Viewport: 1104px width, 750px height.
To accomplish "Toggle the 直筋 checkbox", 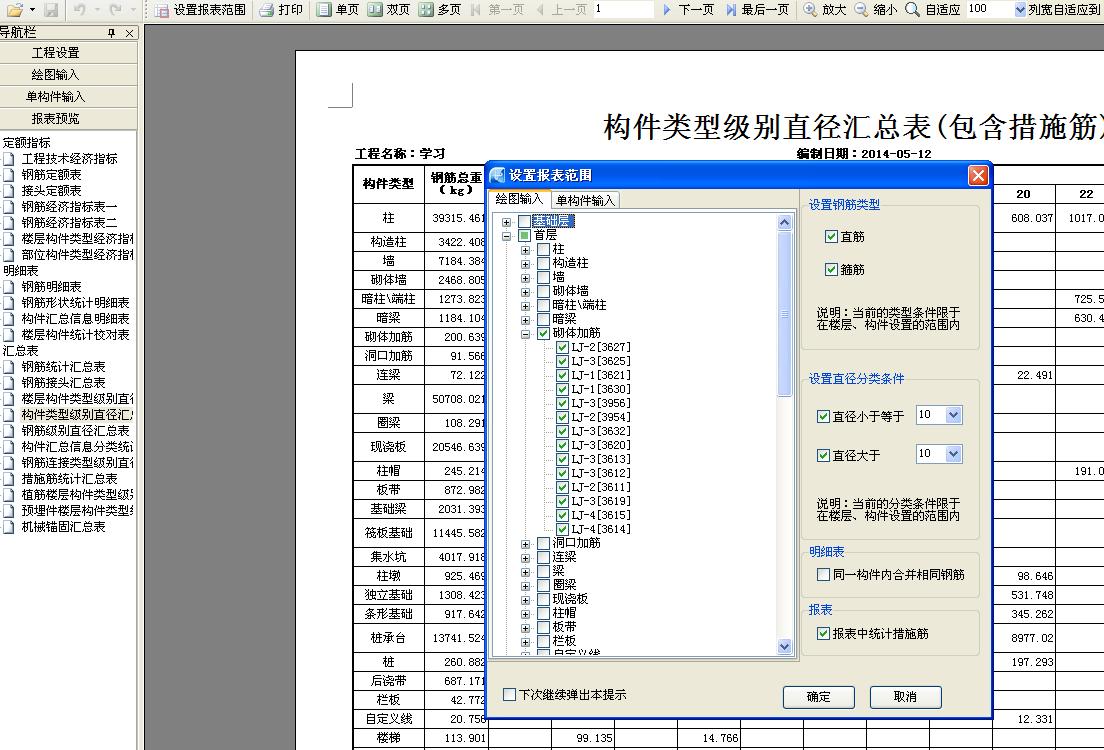I will coord(831,237).
